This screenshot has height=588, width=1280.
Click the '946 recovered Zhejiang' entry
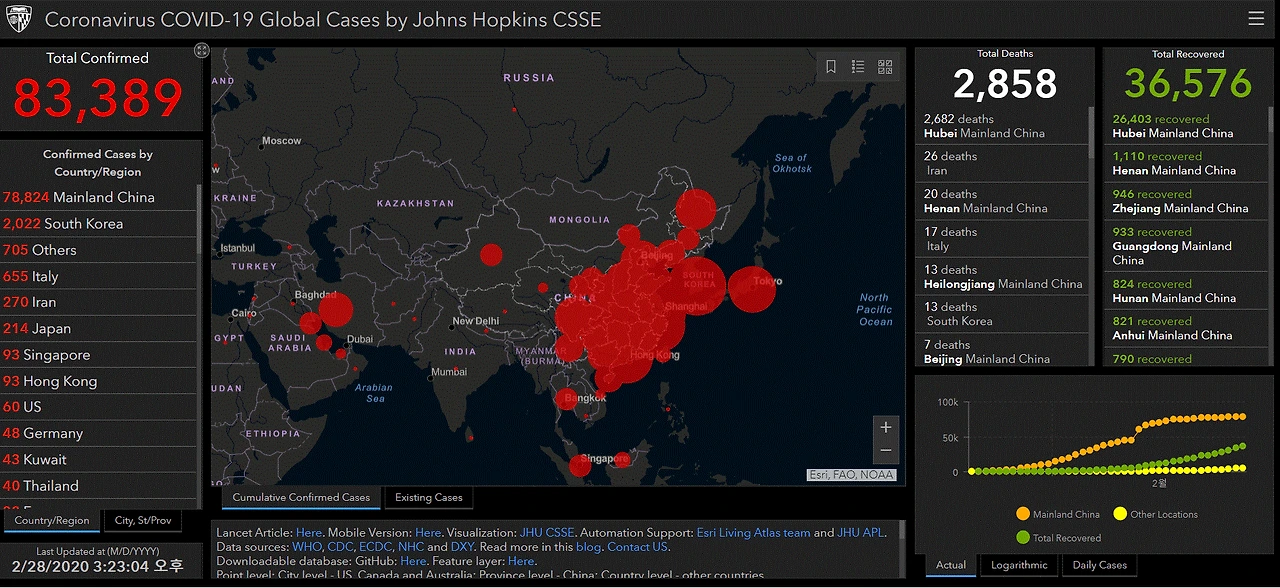(1188, 201)
